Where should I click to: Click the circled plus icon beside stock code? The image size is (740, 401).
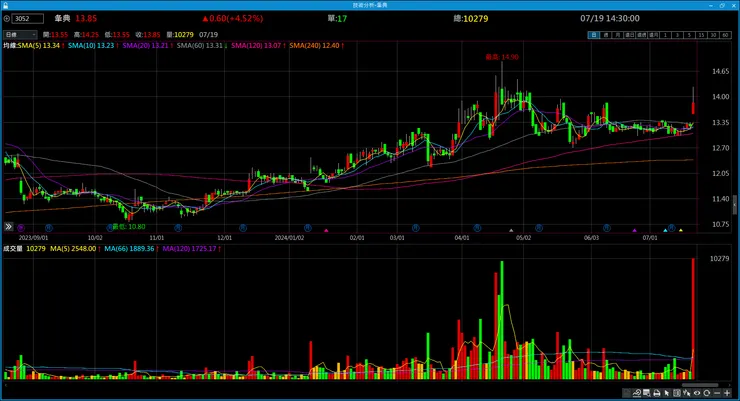pyautogui.click(x=7, y=18)
